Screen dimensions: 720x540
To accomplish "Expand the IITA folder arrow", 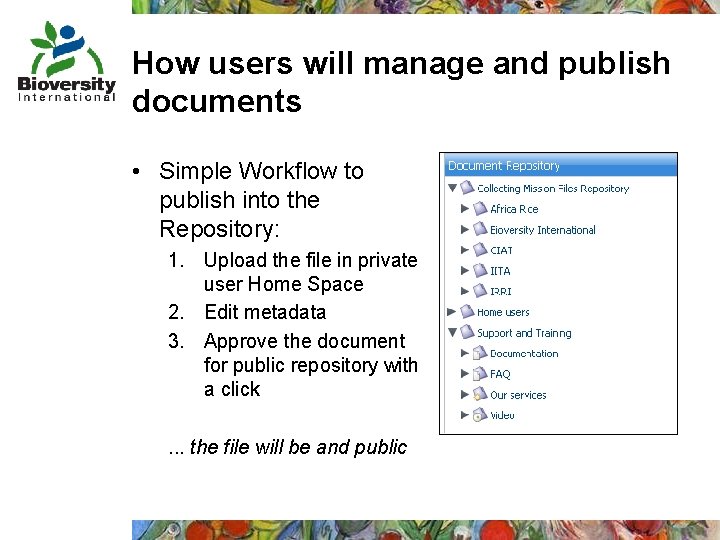I will tap(465, 270).
